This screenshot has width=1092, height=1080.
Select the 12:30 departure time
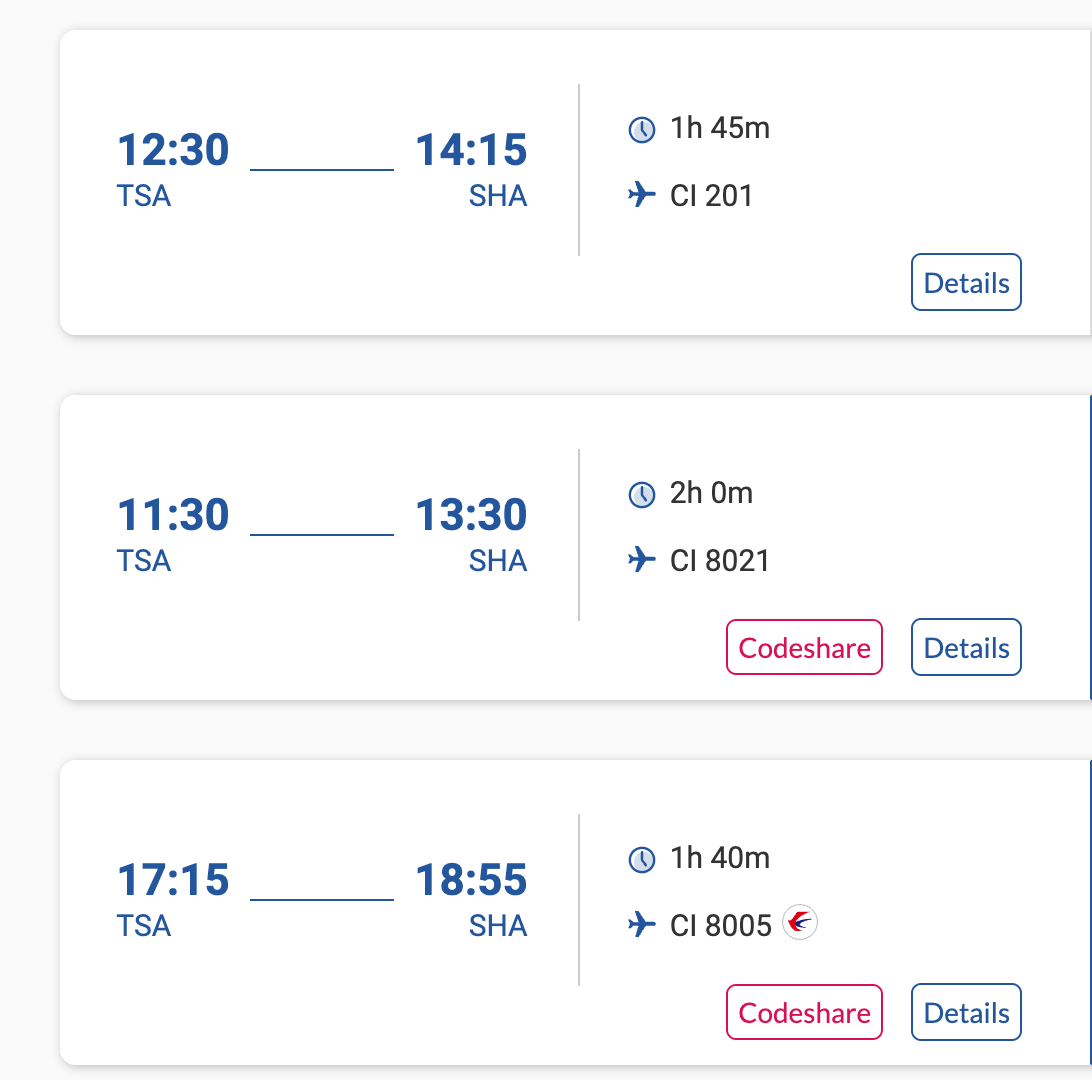(x=173, y=151)
